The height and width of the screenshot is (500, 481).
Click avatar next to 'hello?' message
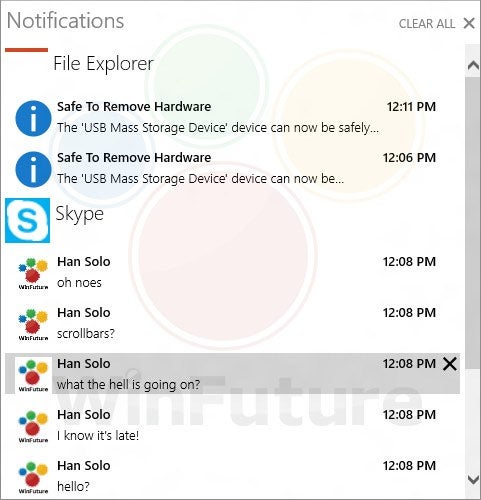coord(33,477)
